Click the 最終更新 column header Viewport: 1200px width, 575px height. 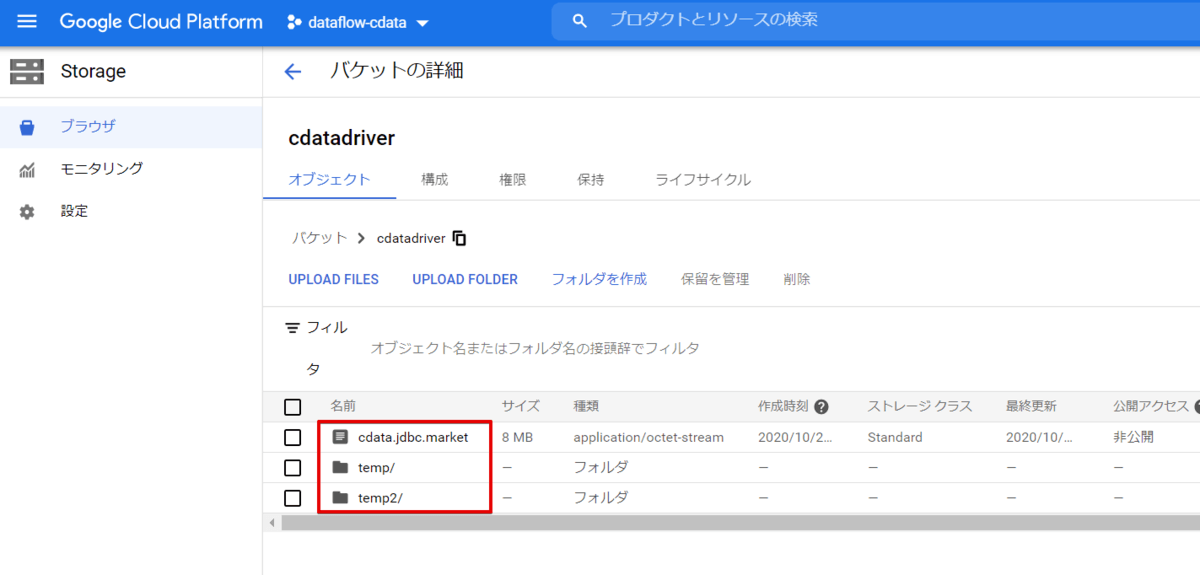click(1031, 407)
